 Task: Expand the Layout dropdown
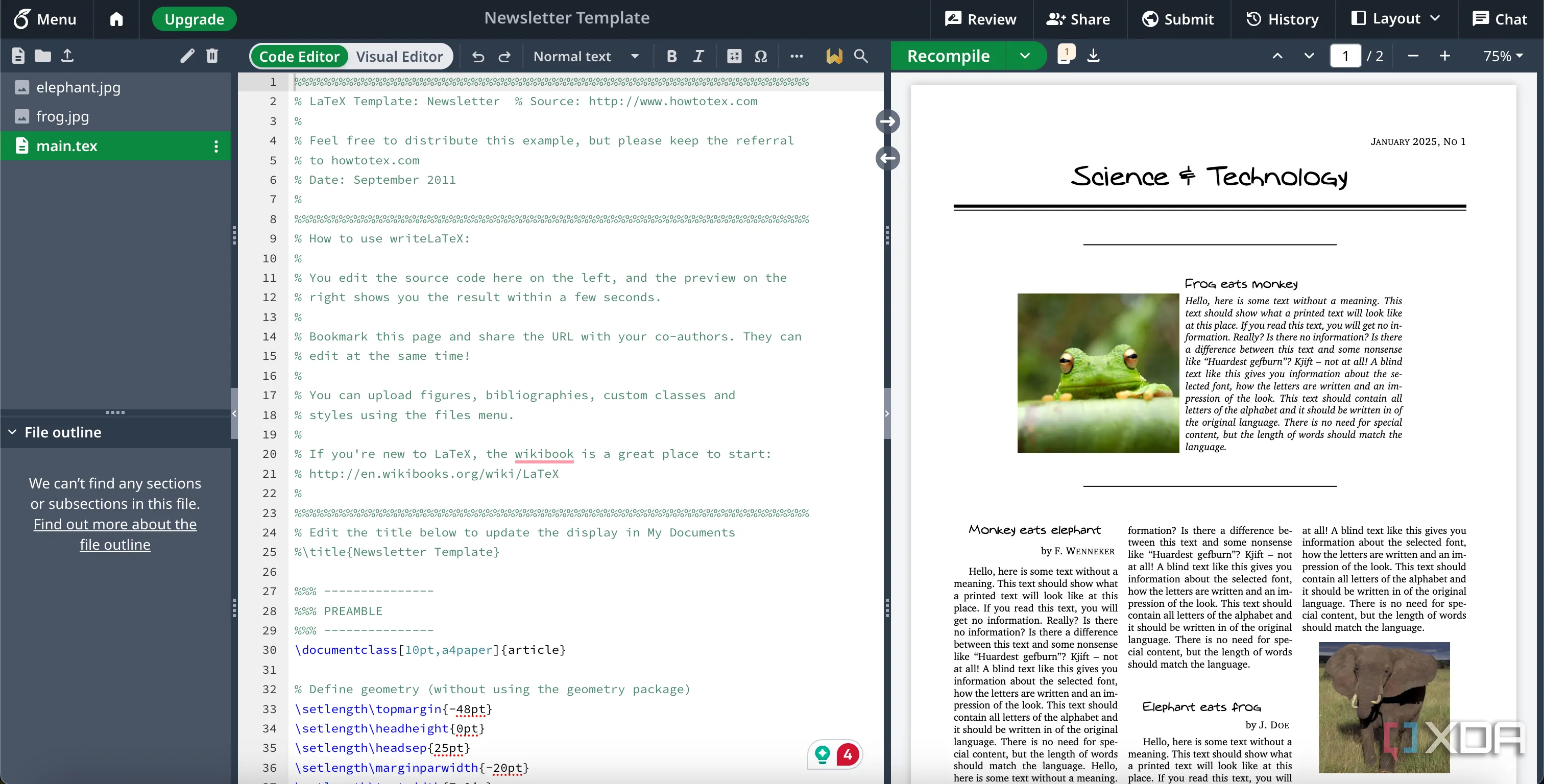pyautogui.click(x=1395, y=19)
